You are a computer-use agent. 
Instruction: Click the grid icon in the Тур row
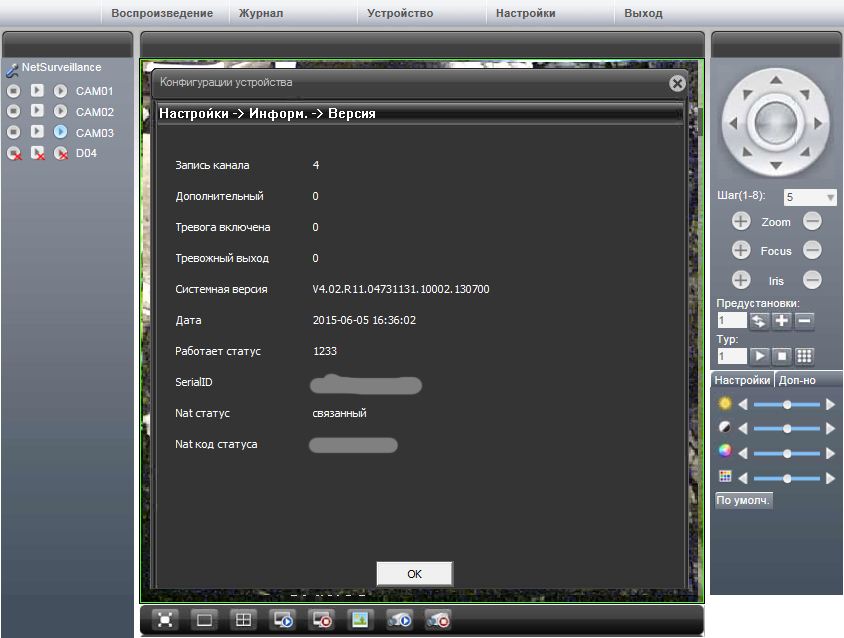(804, 356)
